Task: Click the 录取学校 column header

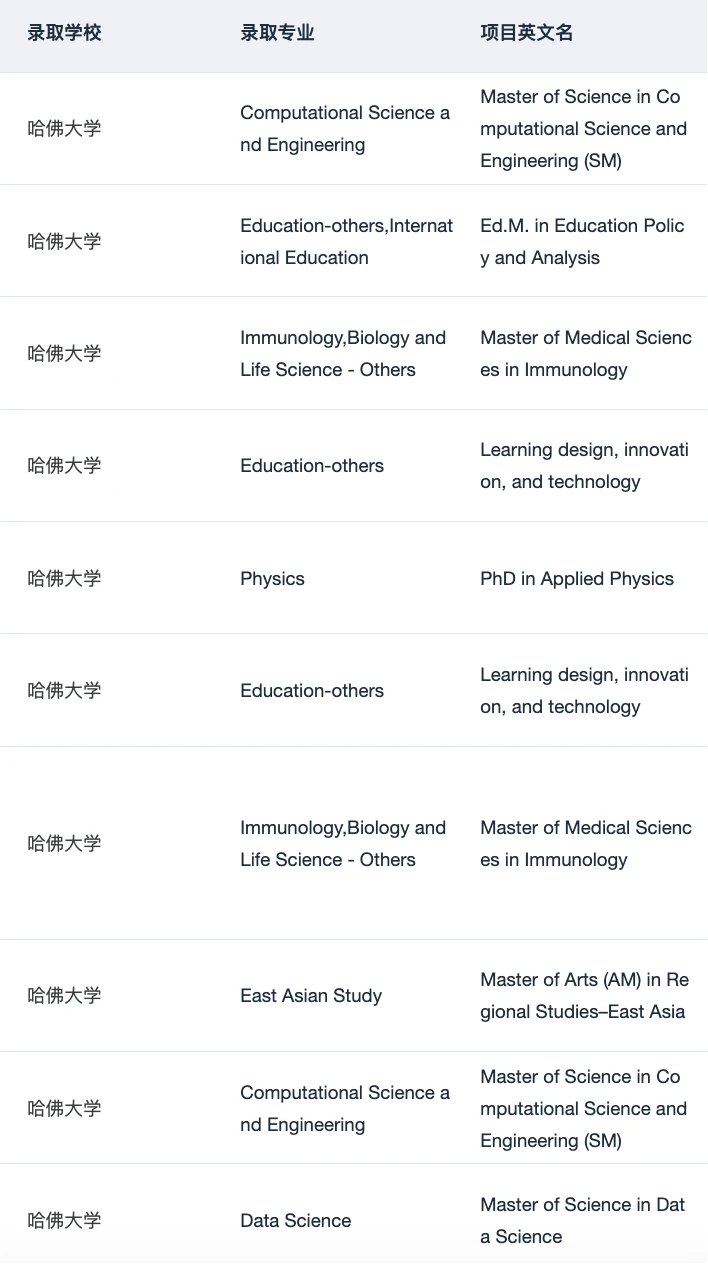Action: tap(64, 33)
